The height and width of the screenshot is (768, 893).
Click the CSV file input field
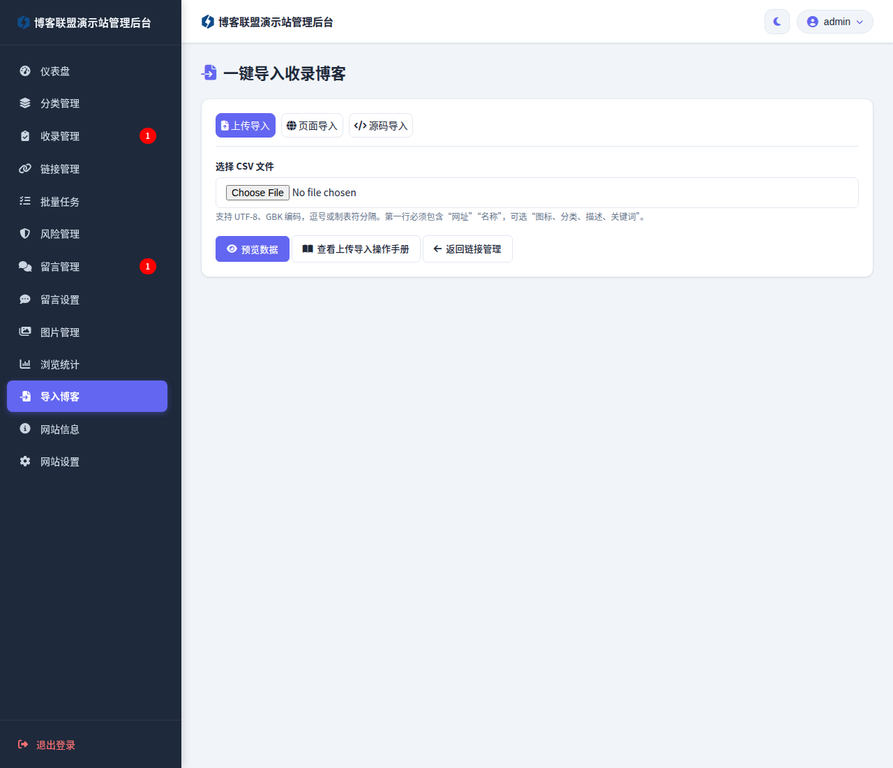point(536,192)
